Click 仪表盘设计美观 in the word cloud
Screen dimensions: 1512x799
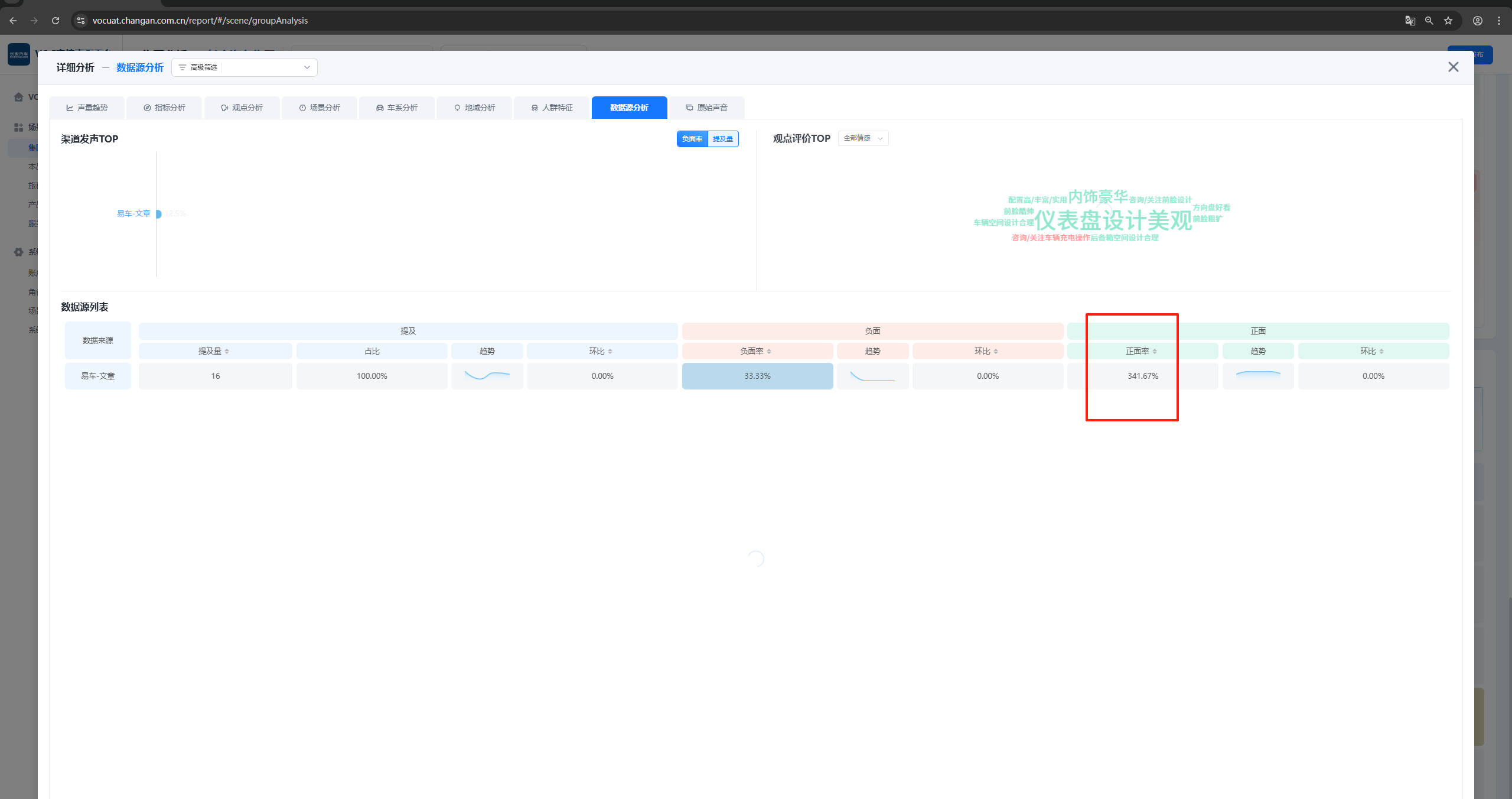click(x=1113, y=220)
